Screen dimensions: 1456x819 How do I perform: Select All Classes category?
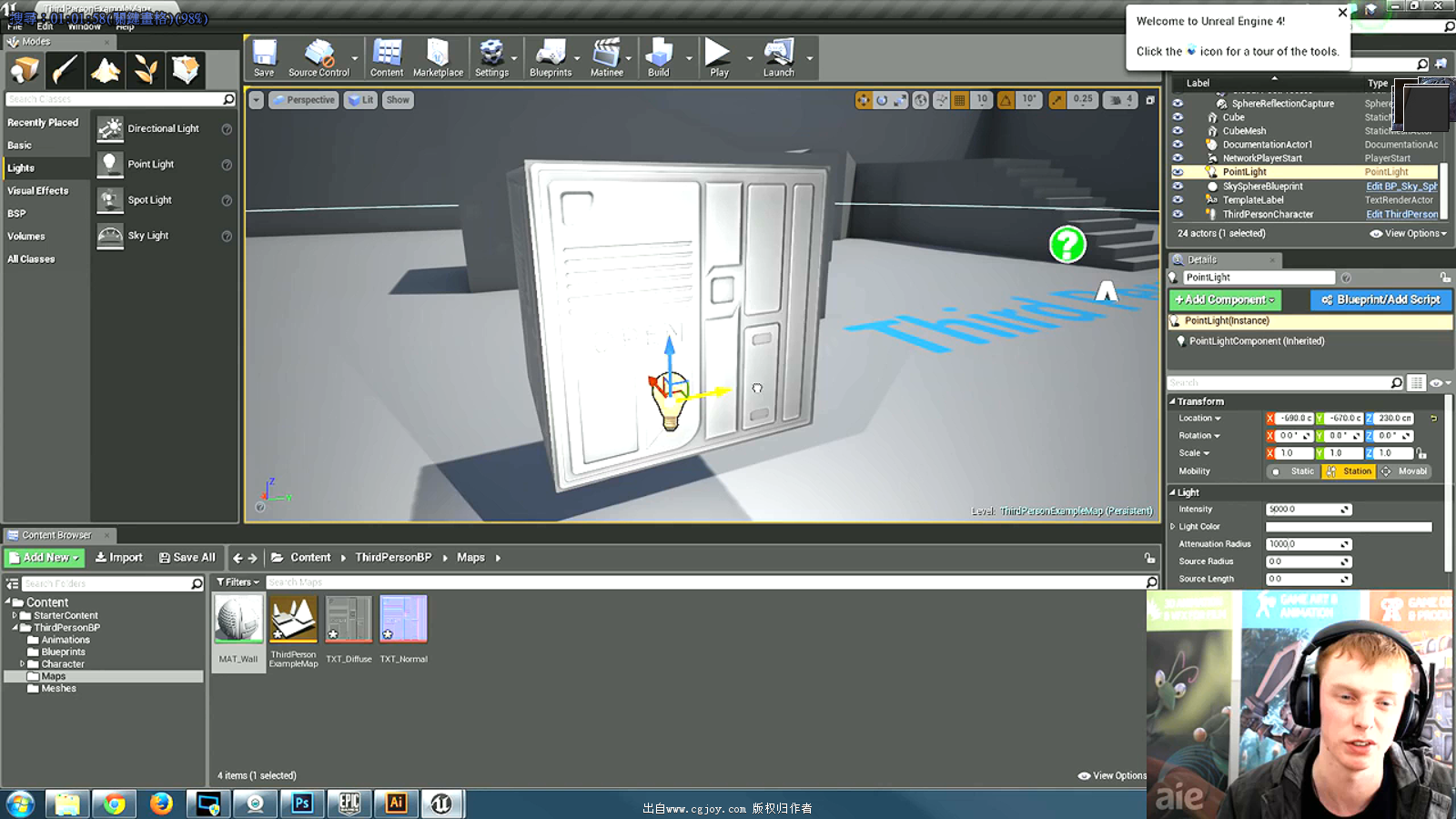pyautogui.click(x=31, y=259)
